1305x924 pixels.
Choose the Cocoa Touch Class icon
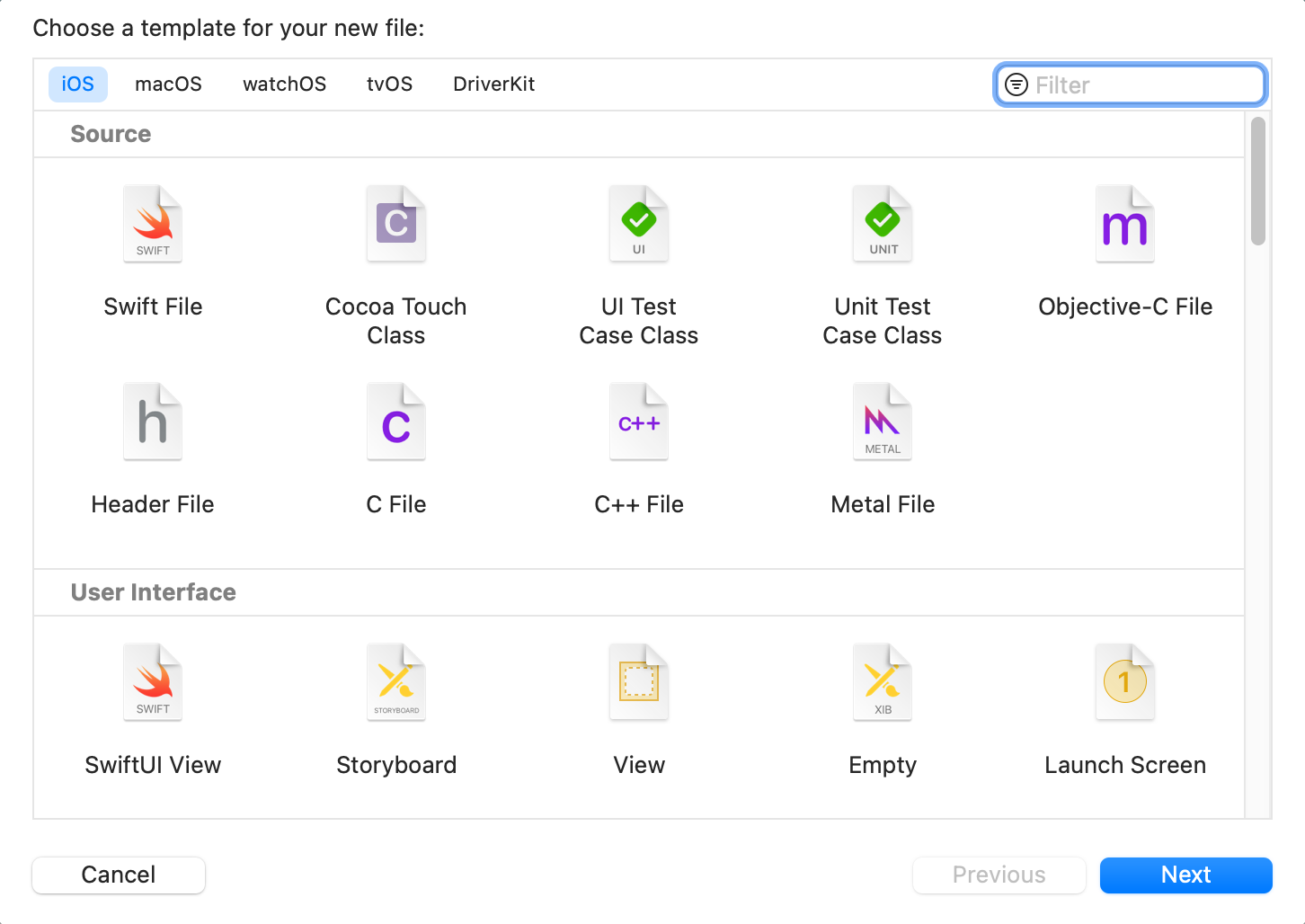click(x=396, y=224)
